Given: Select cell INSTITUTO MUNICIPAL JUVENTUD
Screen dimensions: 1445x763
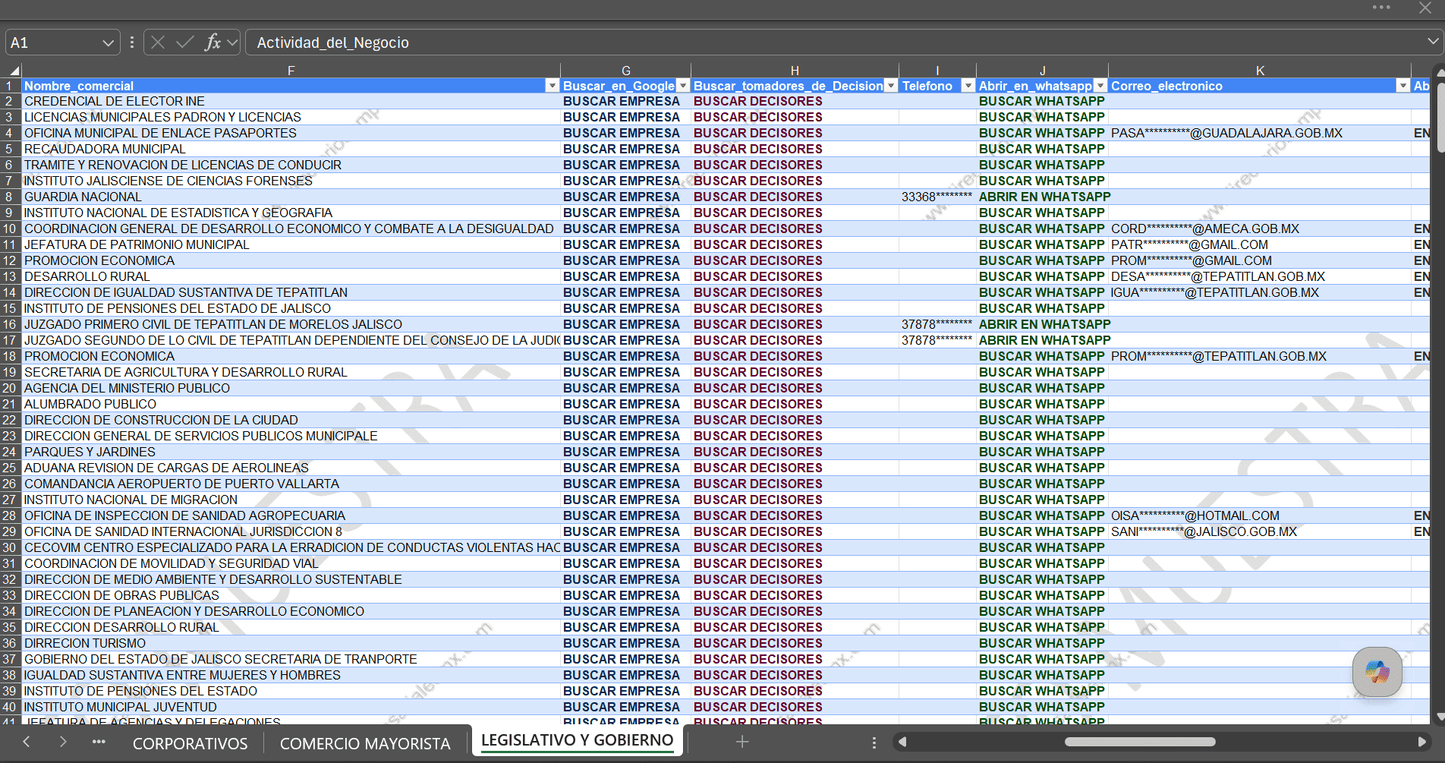Looking at the screenshot, I should (291, 707).
